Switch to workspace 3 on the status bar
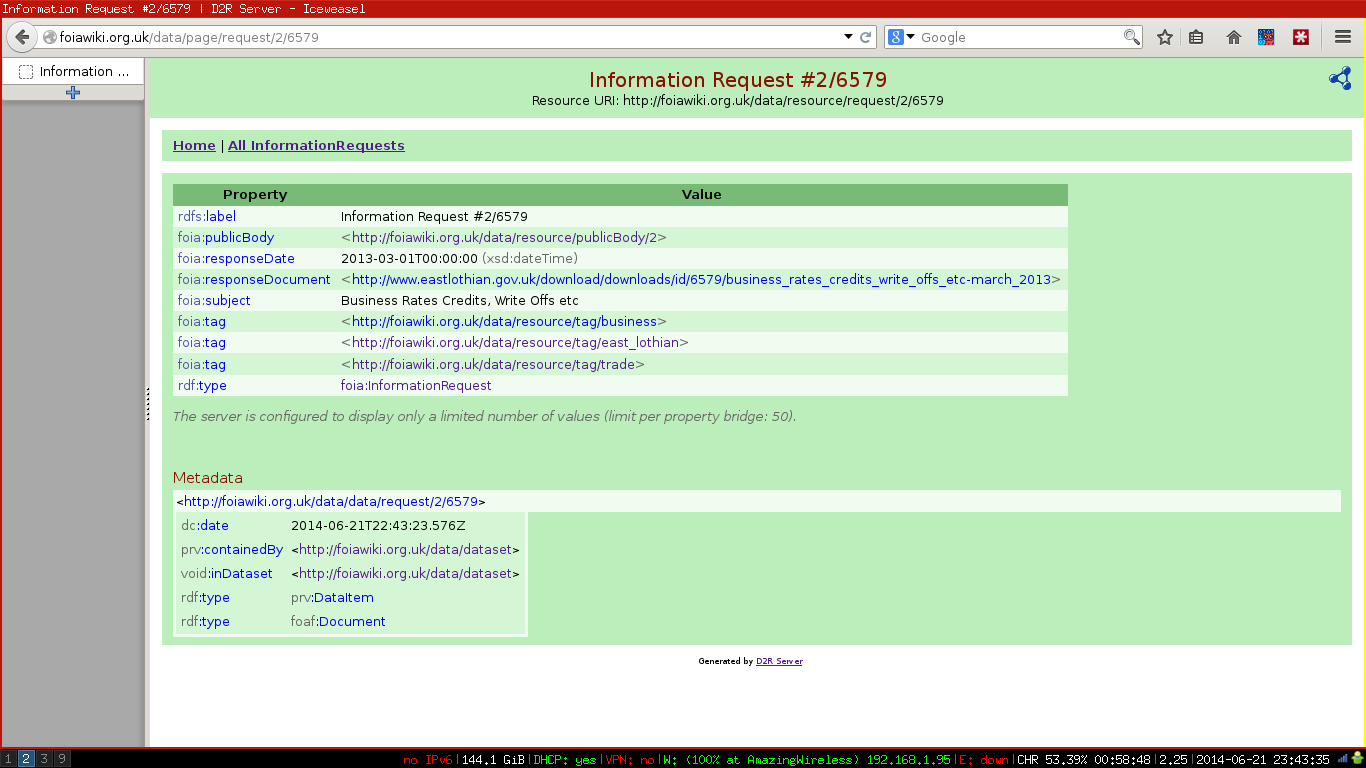1366x768 pixels. click(43, 759)
